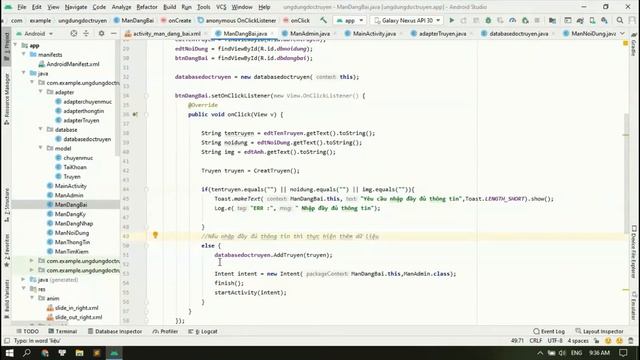
Task: Click the yellow warning marker atop the editor stripe
Action: pyautogui.click(x=625, y=43)
